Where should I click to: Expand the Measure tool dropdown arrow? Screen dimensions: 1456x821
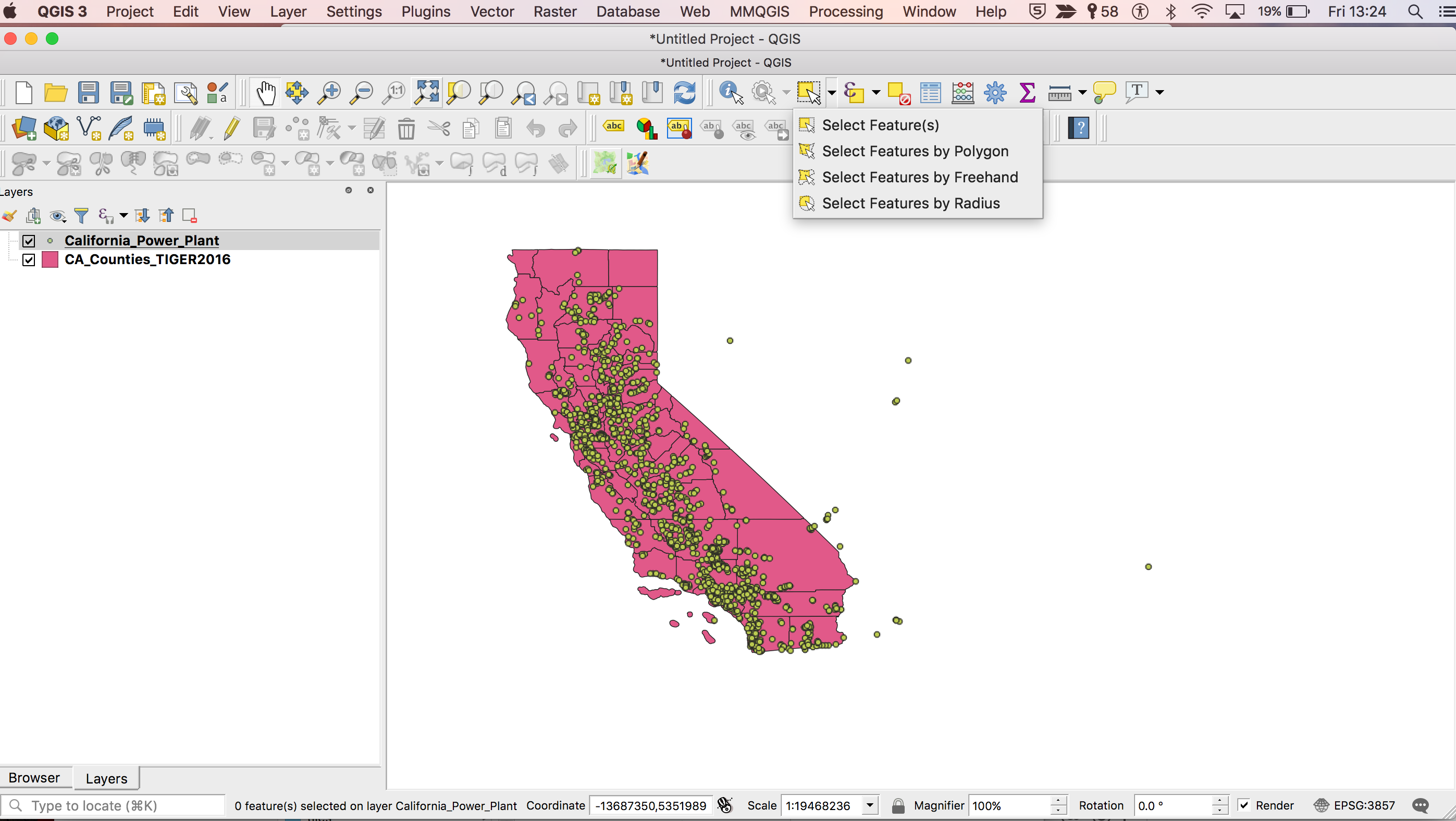pyautogui.click(x=1082, y=92)
